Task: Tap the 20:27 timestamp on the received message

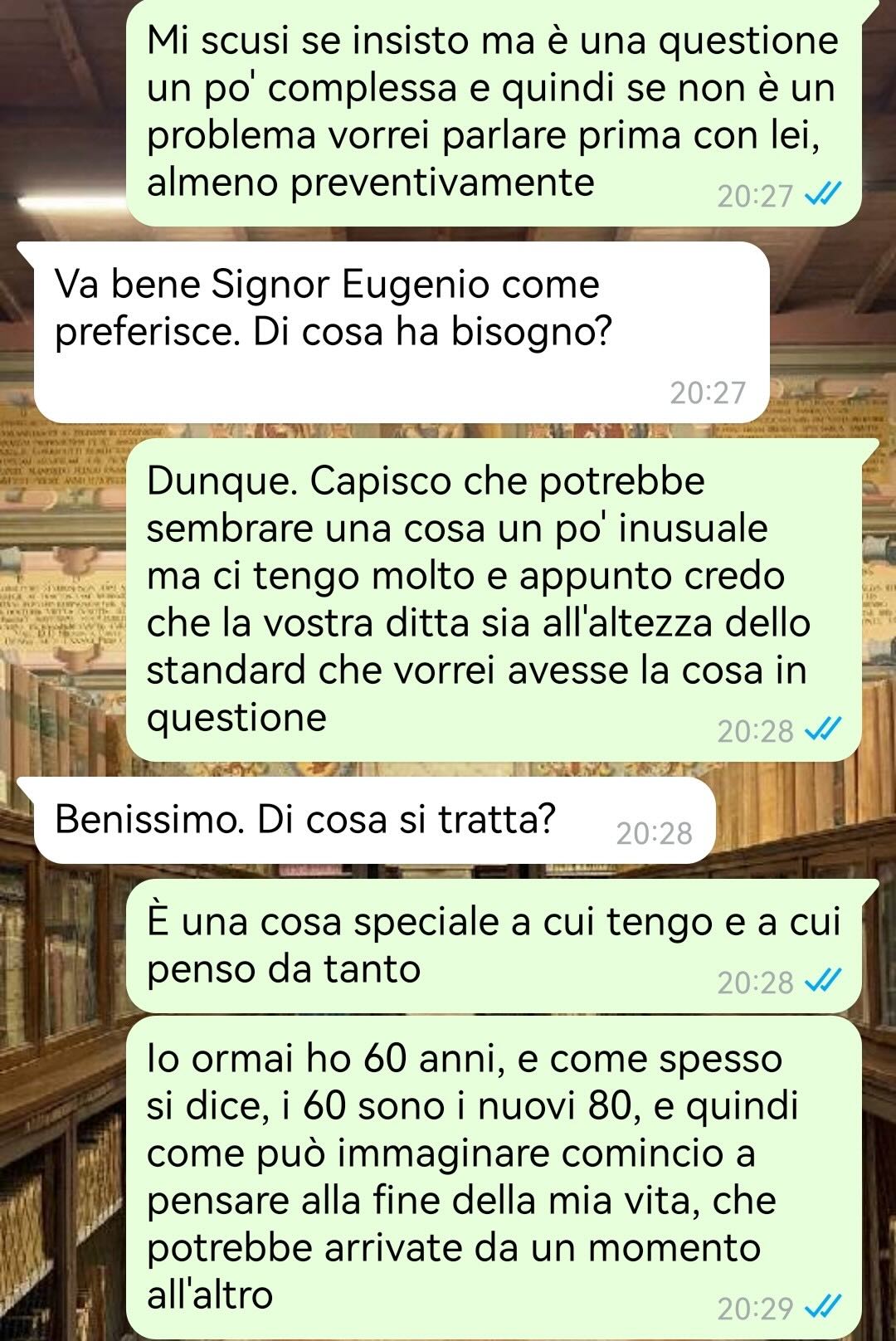Action: tap(708, 393)
